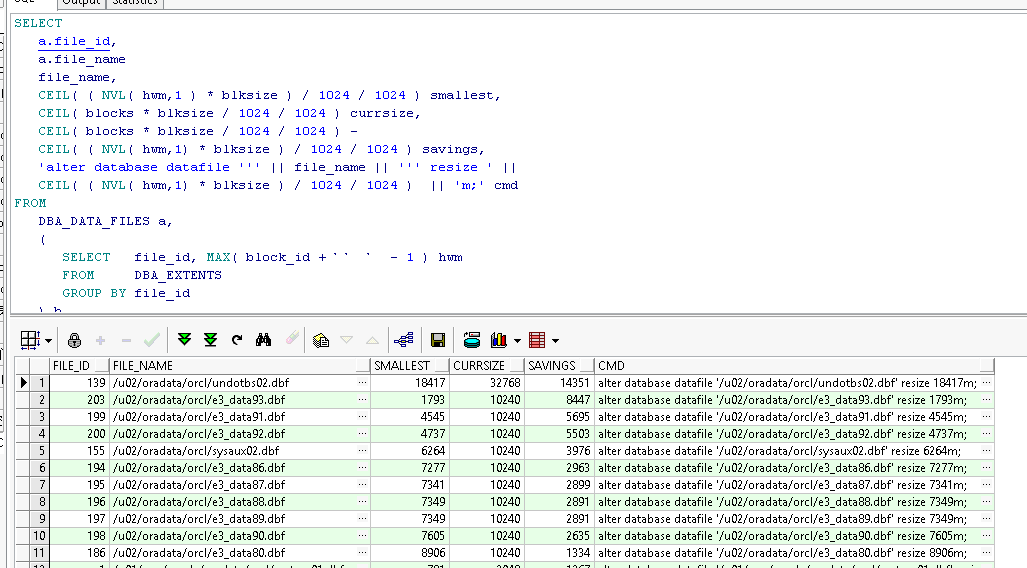Click the small sort box beside SMALLEST

coord(441,366)
